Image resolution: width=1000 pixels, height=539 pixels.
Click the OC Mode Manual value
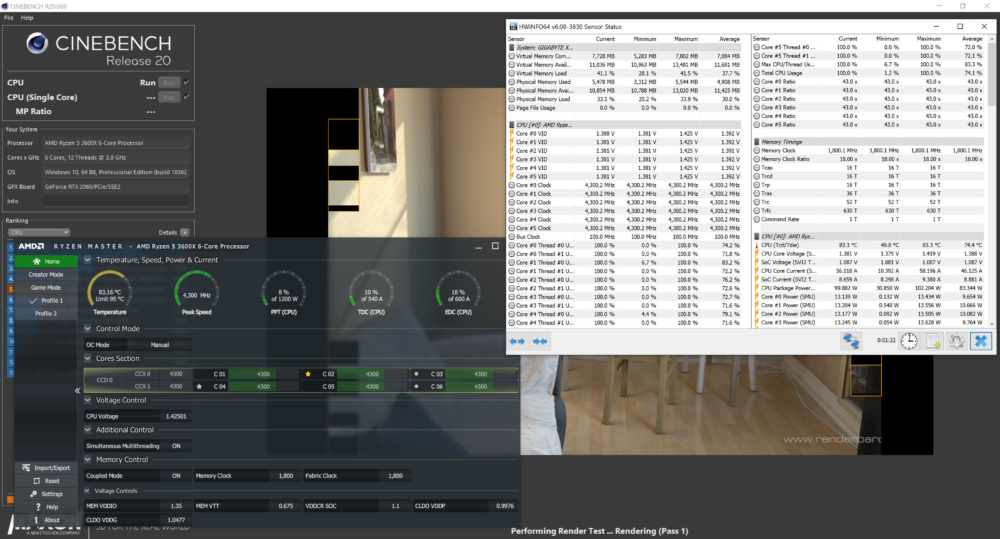click(160, 345)
